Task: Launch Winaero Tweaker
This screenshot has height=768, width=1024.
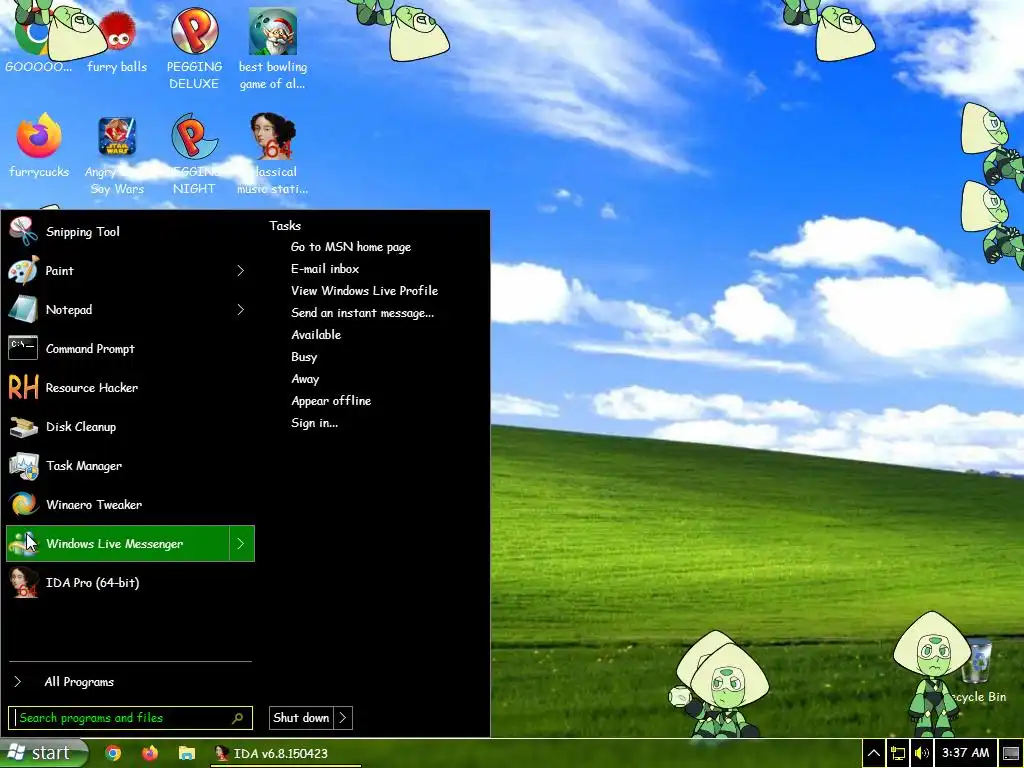Action: 129,505
